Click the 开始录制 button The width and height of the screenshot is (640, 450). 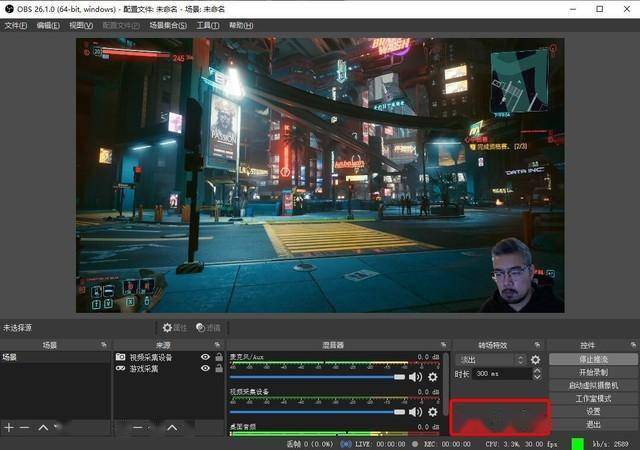(593, 372)
